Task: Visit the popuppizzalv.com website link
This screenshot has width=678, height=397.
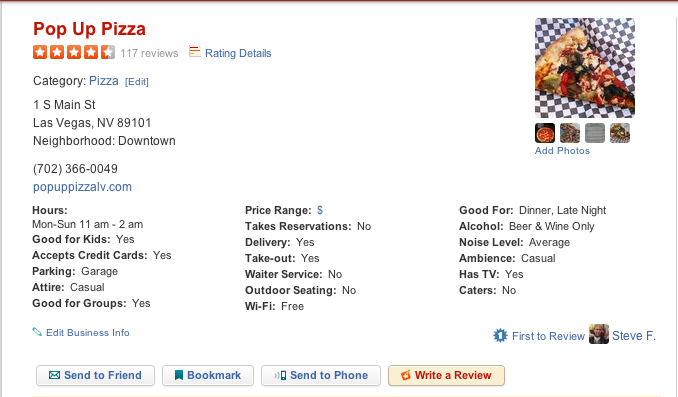Action: 82,187
